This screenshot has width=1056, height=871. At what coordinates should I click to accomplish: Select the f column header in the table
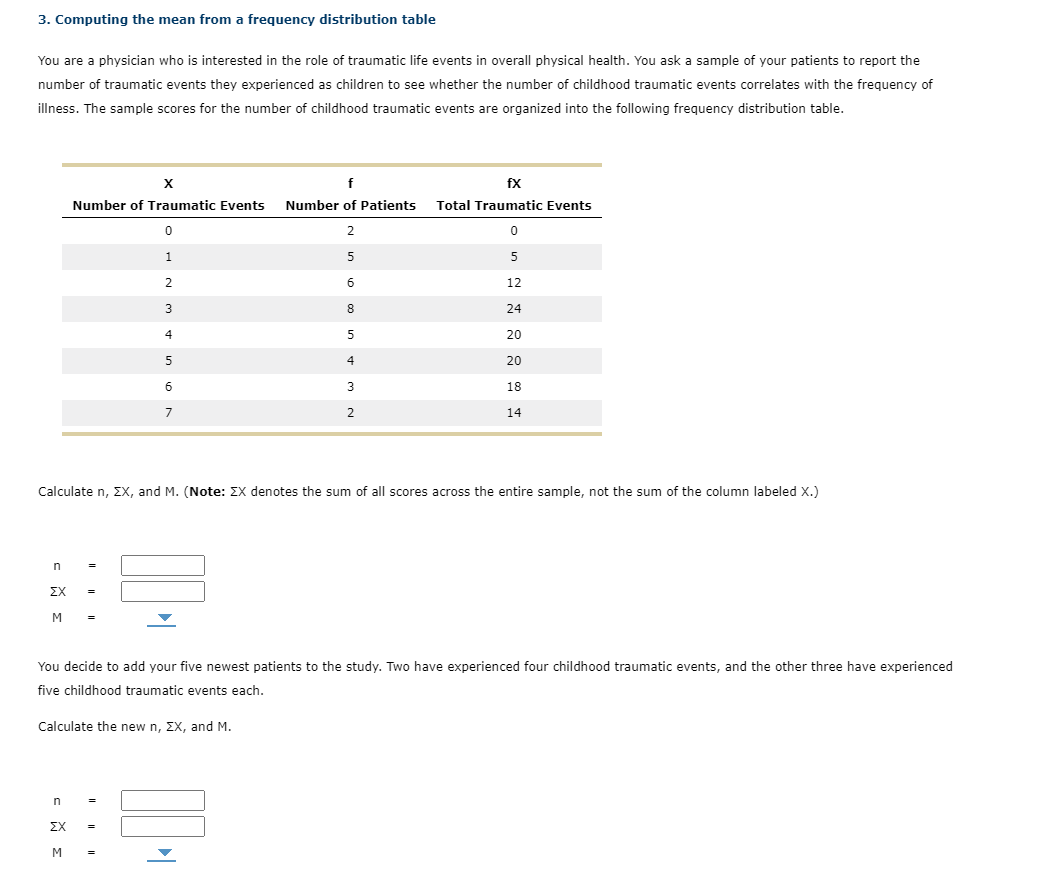[350, 183]
